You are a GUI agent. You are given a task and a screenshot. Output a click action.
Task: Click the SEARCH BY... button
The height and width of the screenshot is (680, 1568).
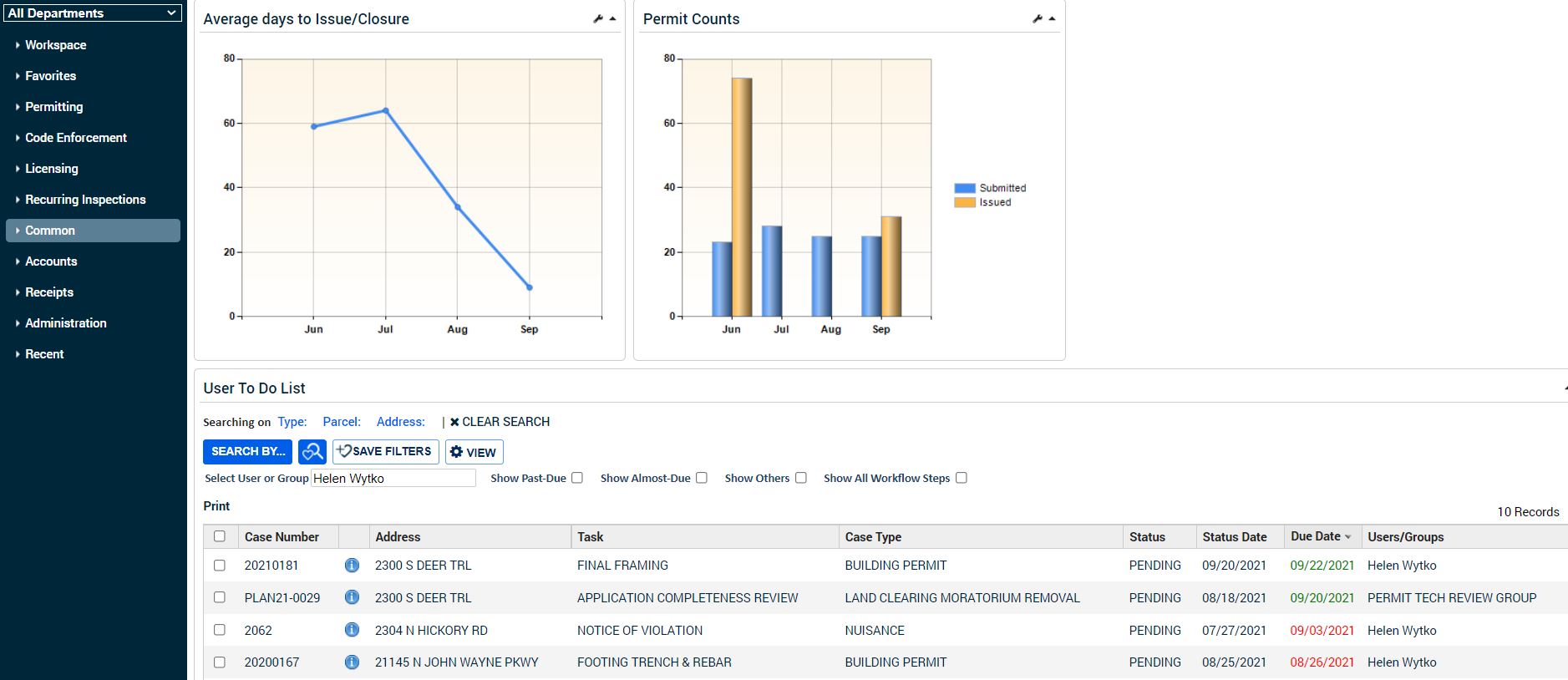[247, 452]
